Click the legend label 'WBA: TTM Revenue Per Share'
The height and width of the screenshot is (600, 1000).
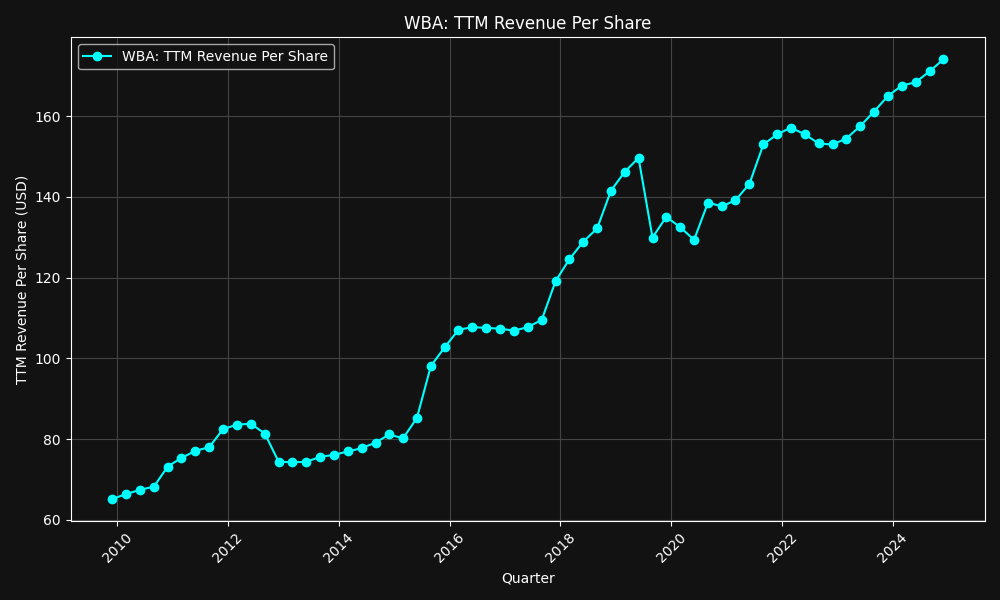click(x=224, y=56)
